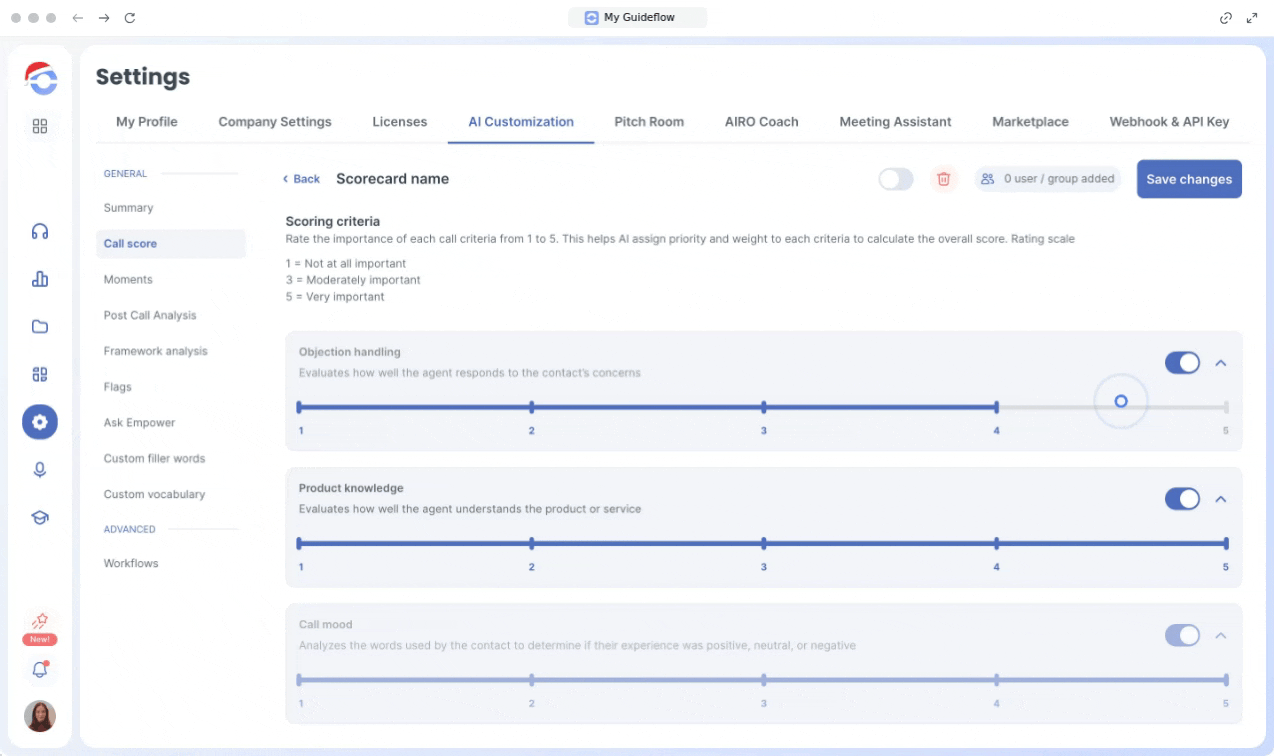Viewport: 1274px width, 756px height.
Task: Click the microphone icon in sidebar
Action: (x=40, y=470)
